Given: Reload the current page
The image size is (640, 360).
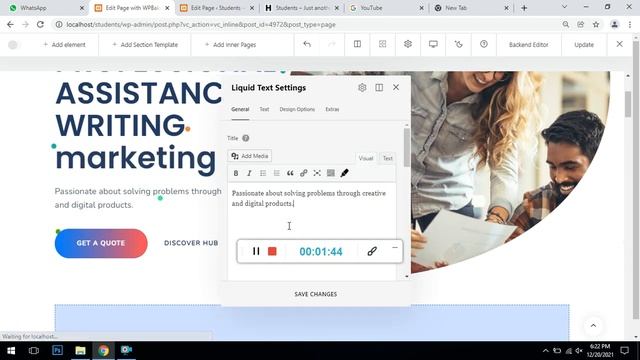Looking at the screenshot, I should (x=40, y=24).
